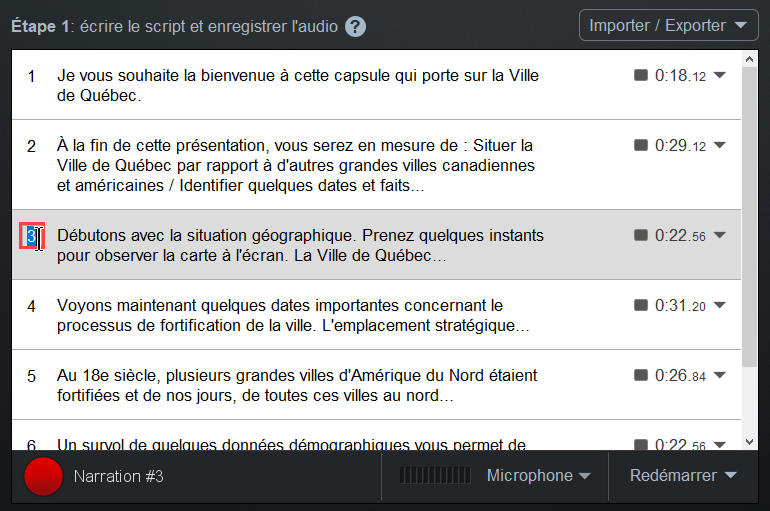The image size is (770, 511).
Task: Open the Redémarrer dropdown menu
Action: pyautogui.click(x=683, y=476)
